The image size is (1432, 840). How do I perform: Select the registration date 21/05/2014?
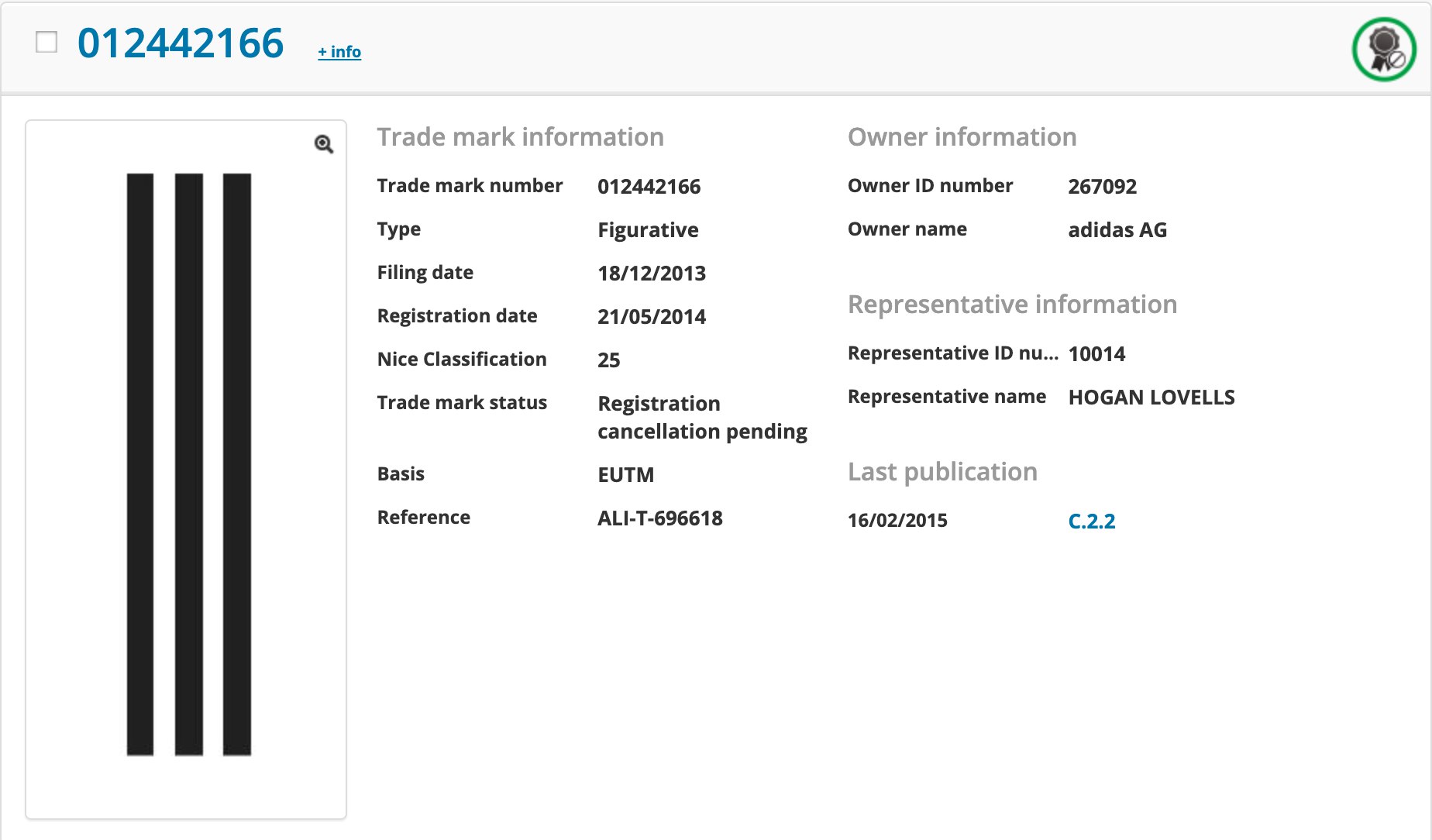click(x=652, y=316)
